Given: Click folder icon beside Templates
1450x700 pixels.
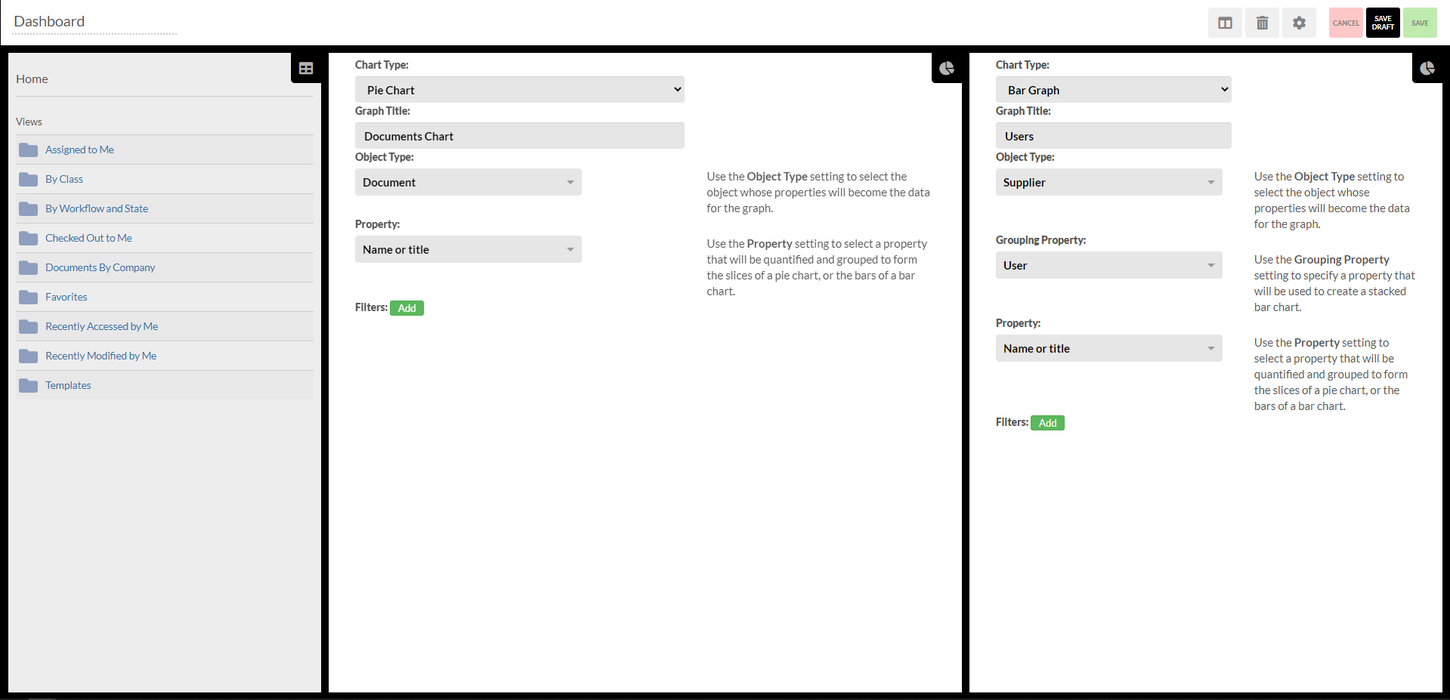Looking at the screenshot, I should point(28,385).
